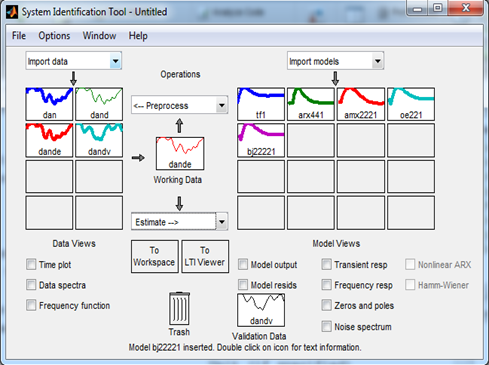Select the dand data set icon
Screen dimensions: 489x365
(99, 104)
